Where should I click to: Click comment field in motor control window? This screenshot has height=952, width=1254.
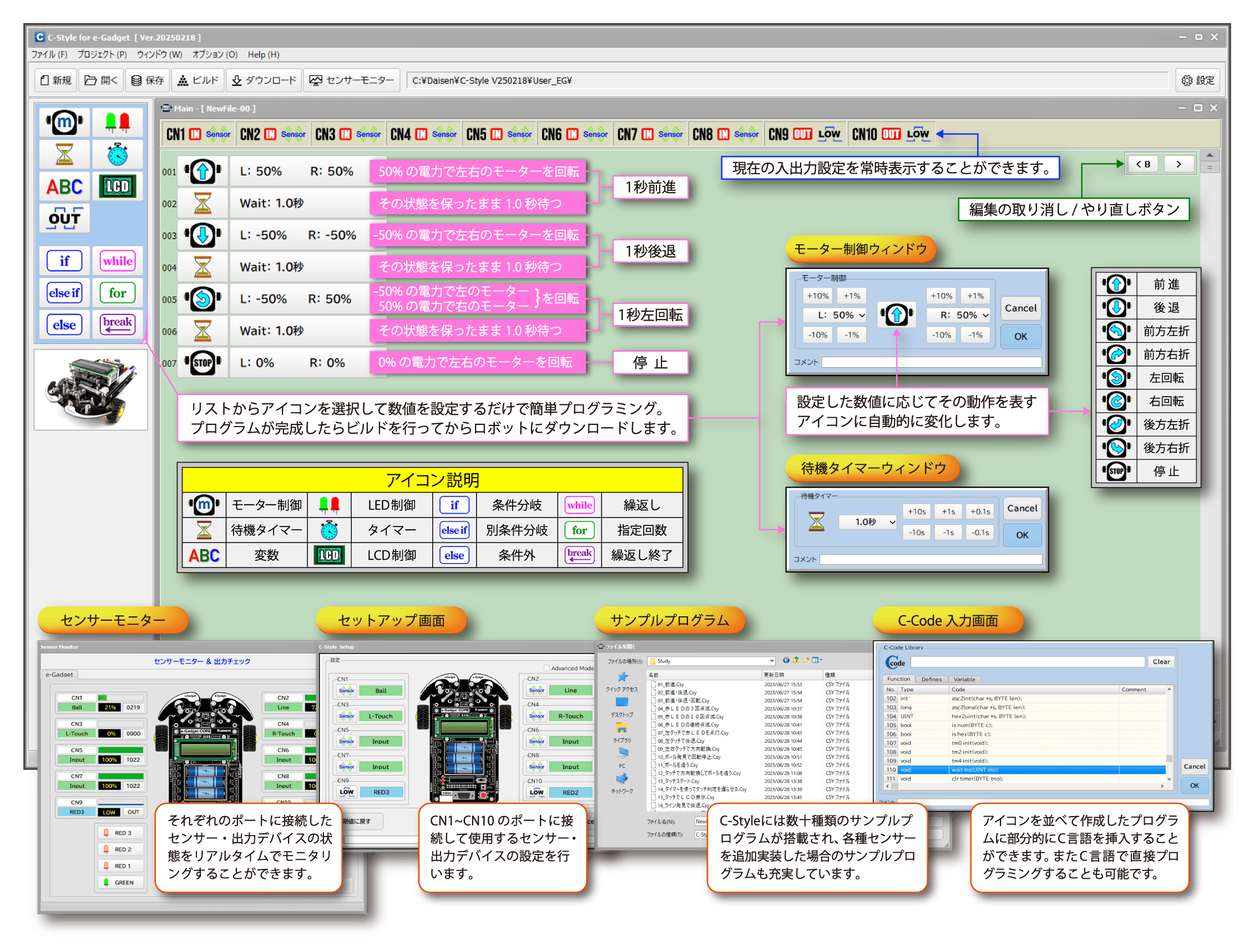click(x=932, y=362)
